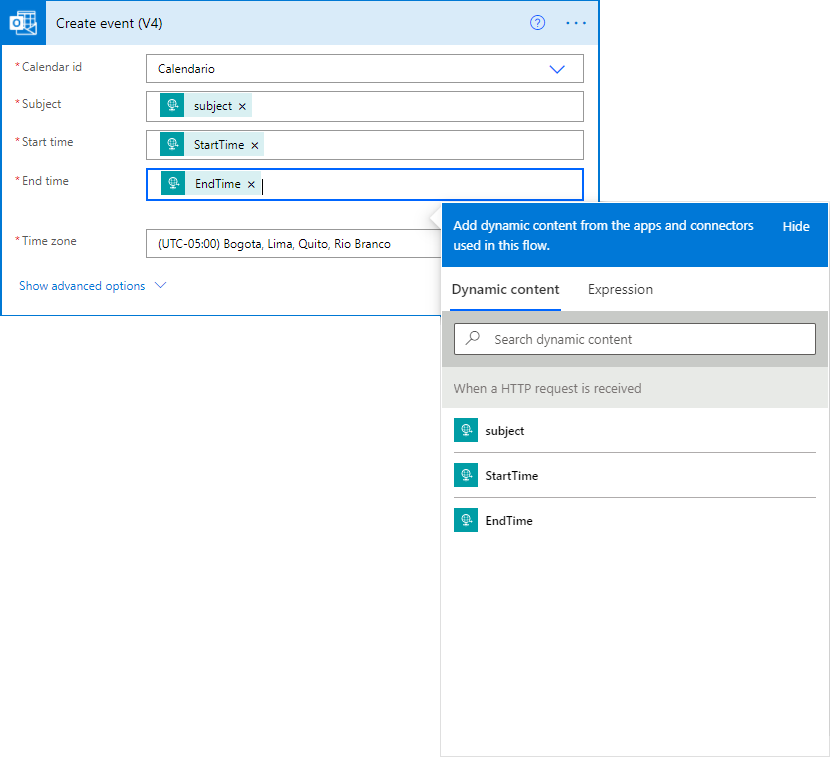Image resolution: width=830 pixels, height=757 pixels.
Task: Click the StartTime token icon in Start time field
Action: [172, 145]
